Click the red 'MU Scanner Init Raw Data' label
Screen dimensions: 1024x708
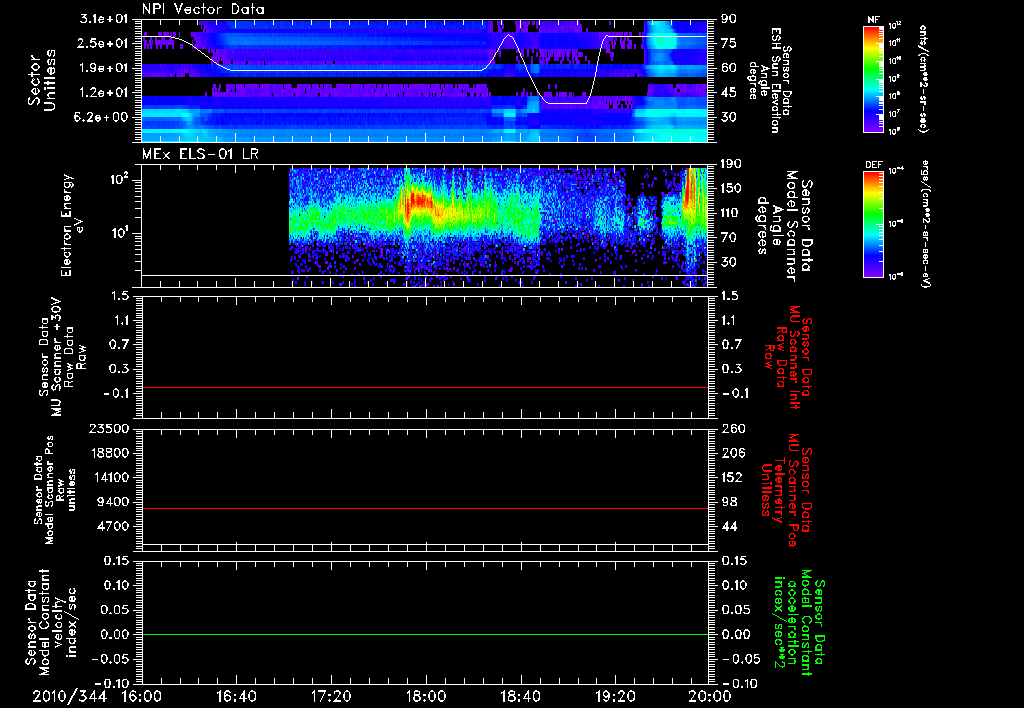[787, 357]
